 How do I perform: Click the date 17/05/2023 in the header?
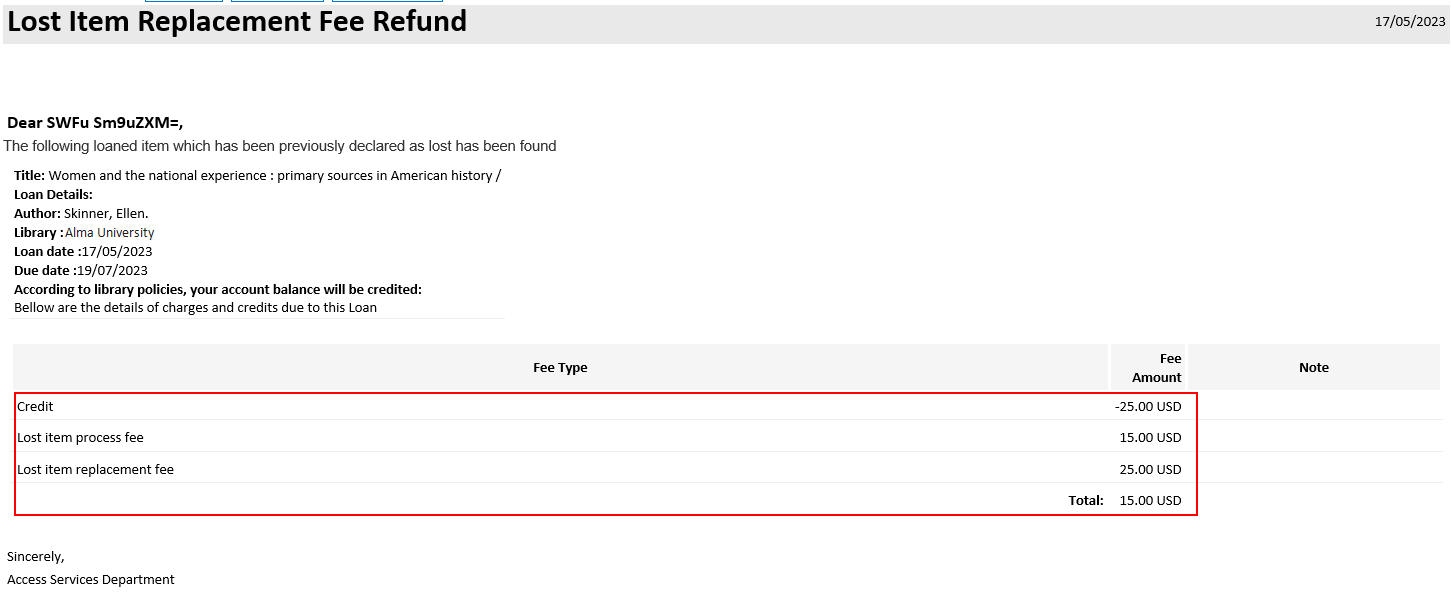(x=1409, y=22)
